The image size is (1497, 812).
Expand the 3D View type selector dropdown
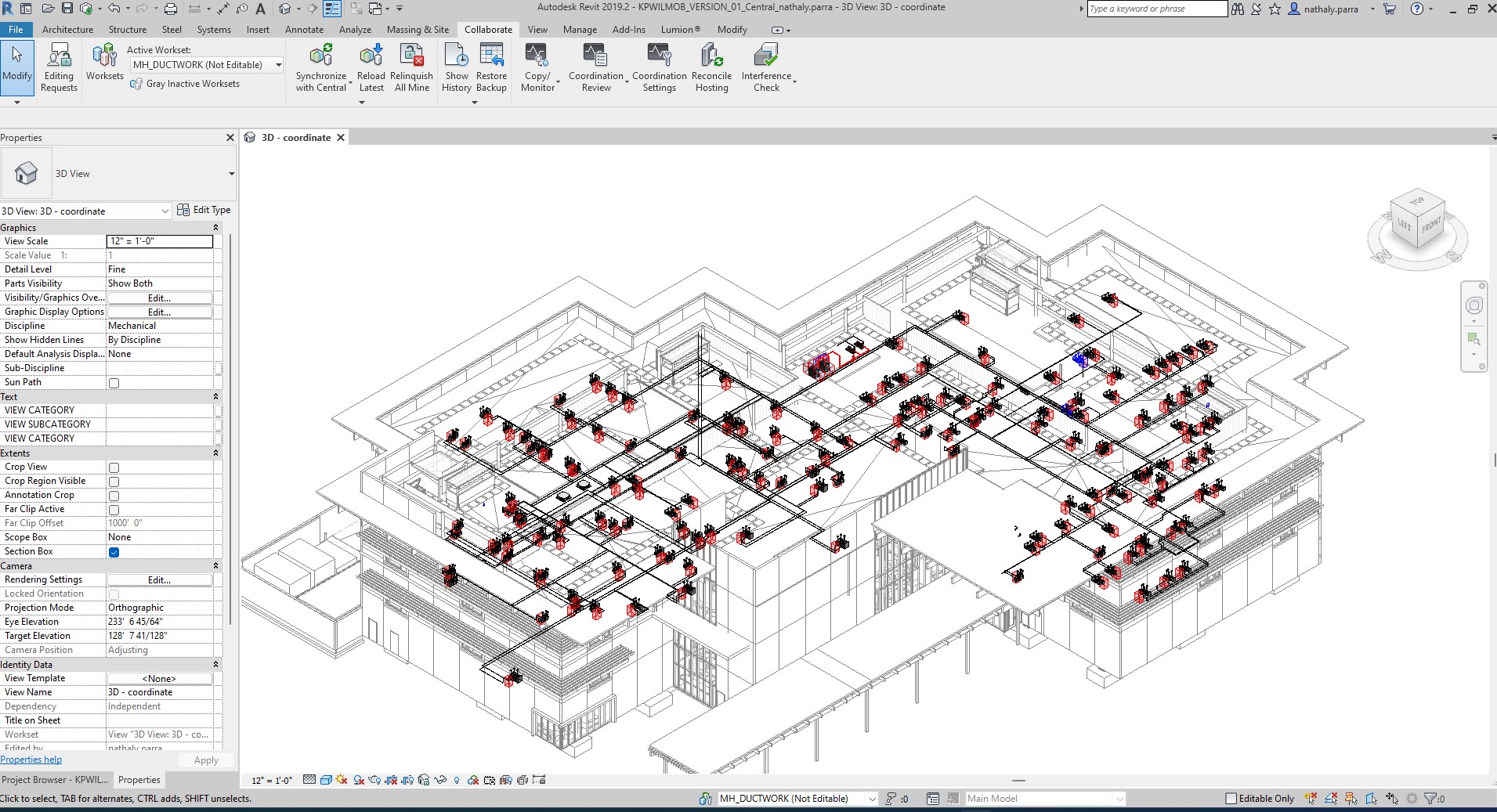click(x=231, y=174)
